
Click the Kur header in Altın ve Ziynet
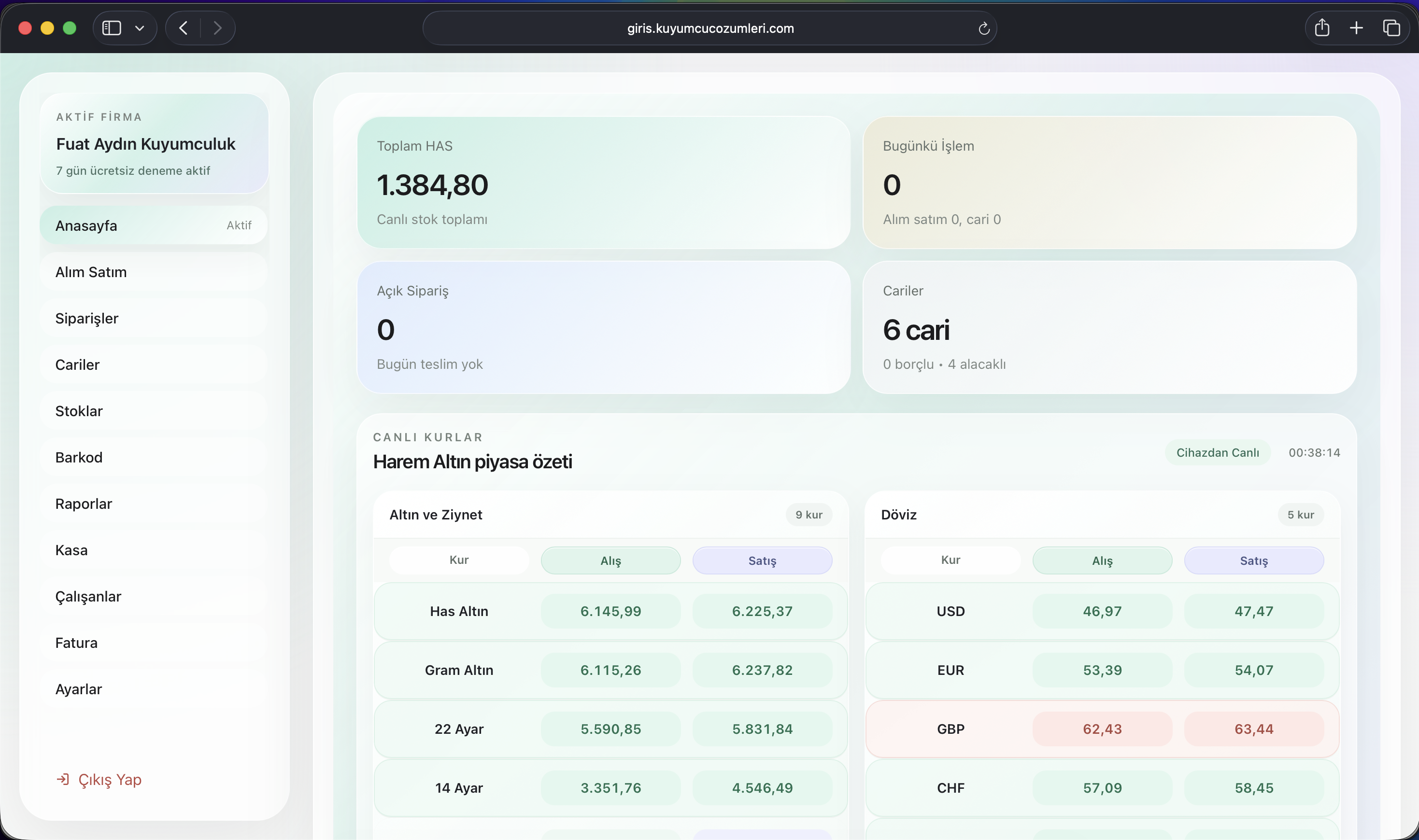(x=459, y=560)
